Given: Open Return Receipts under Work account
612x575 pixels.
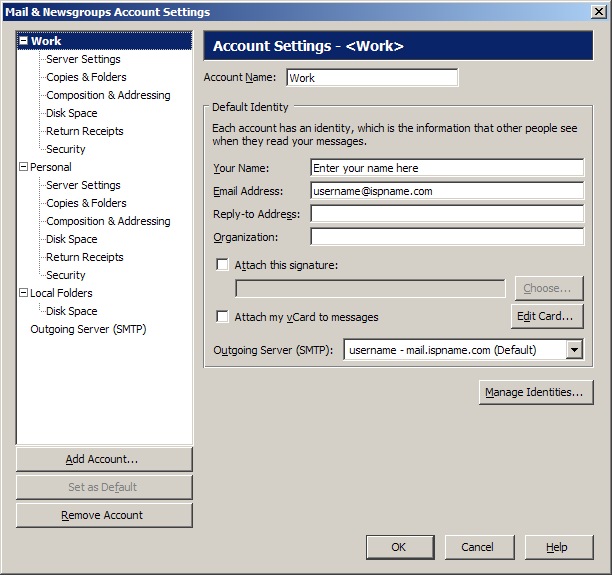Looking at the screenshot, I should pyautogui.click(x=84, y=132).
